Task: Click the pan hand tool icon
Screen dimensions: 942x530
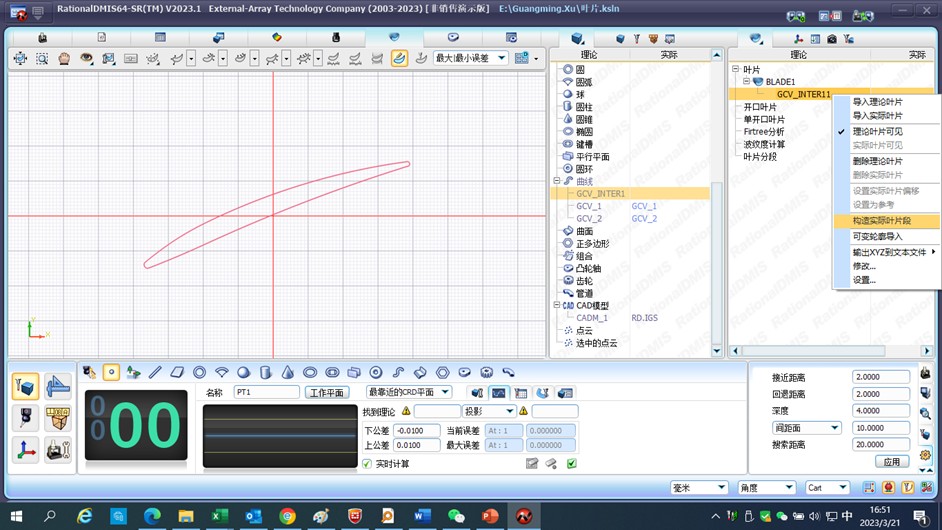Action: pyautogui.click(x=64, y=59)
